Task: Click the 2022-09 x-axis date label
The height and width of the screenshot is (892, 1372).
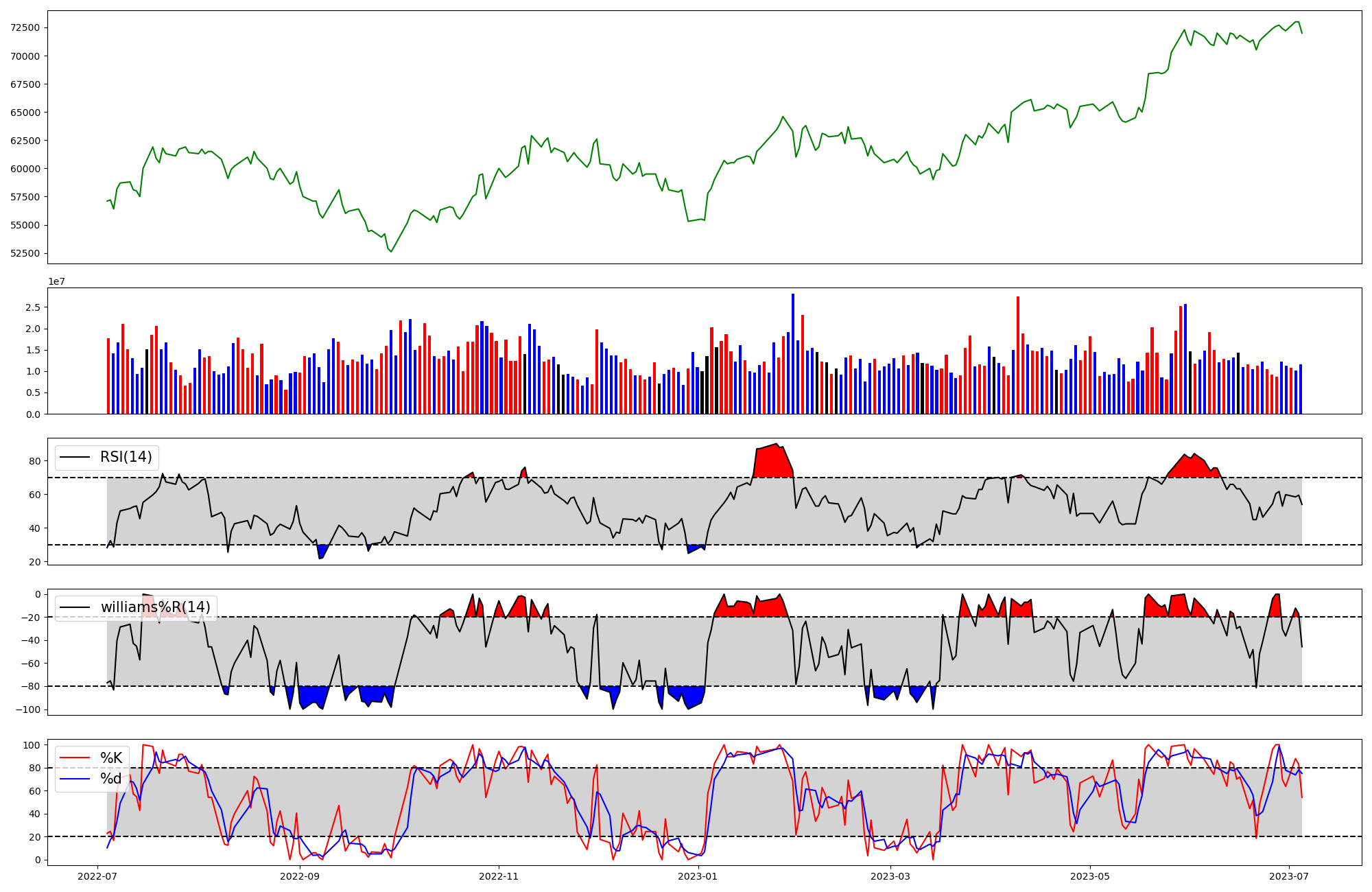Action: 300,876
